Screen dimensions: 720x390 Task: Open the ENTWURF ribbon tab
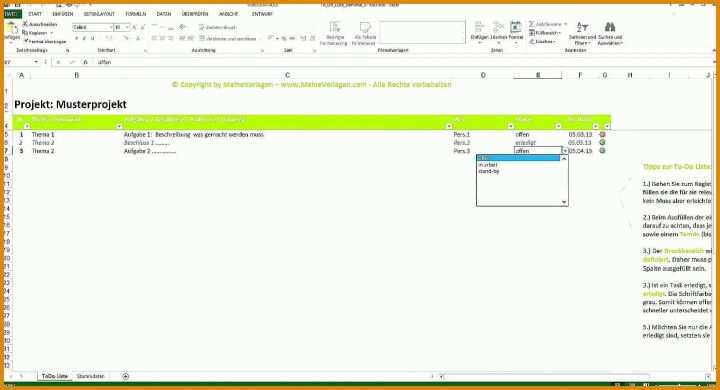pos(262,14)
